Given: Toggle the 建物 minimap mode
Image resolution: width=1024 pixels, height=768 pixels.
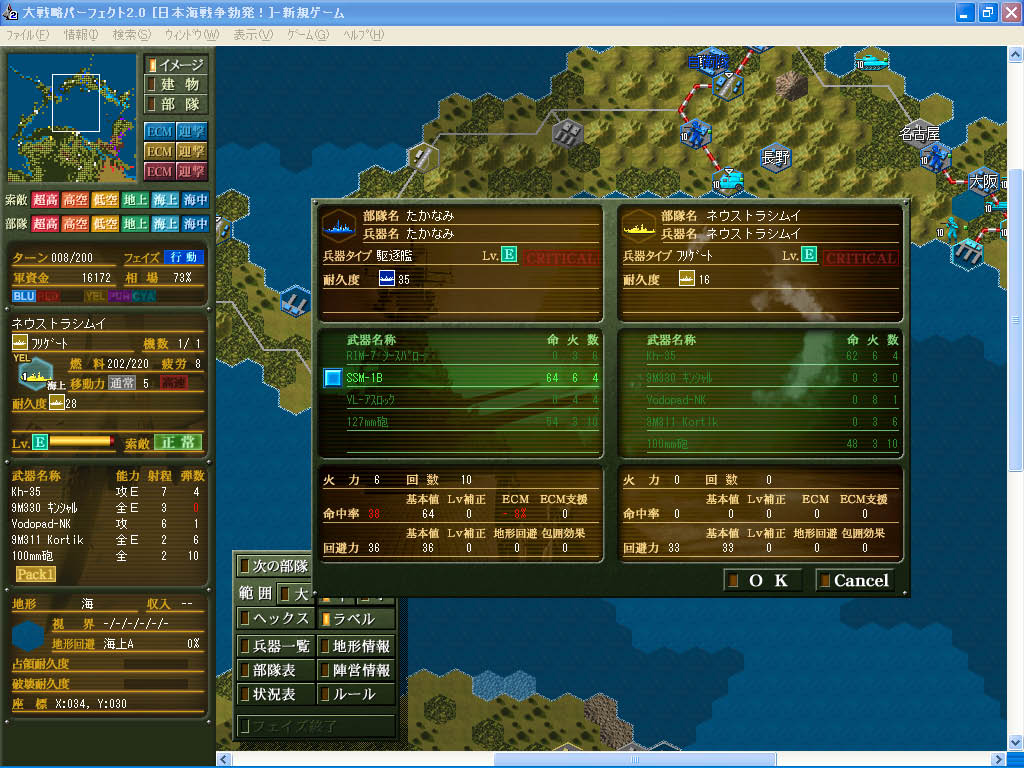Looking at the screenshot, I should click(x=176, y=84).
